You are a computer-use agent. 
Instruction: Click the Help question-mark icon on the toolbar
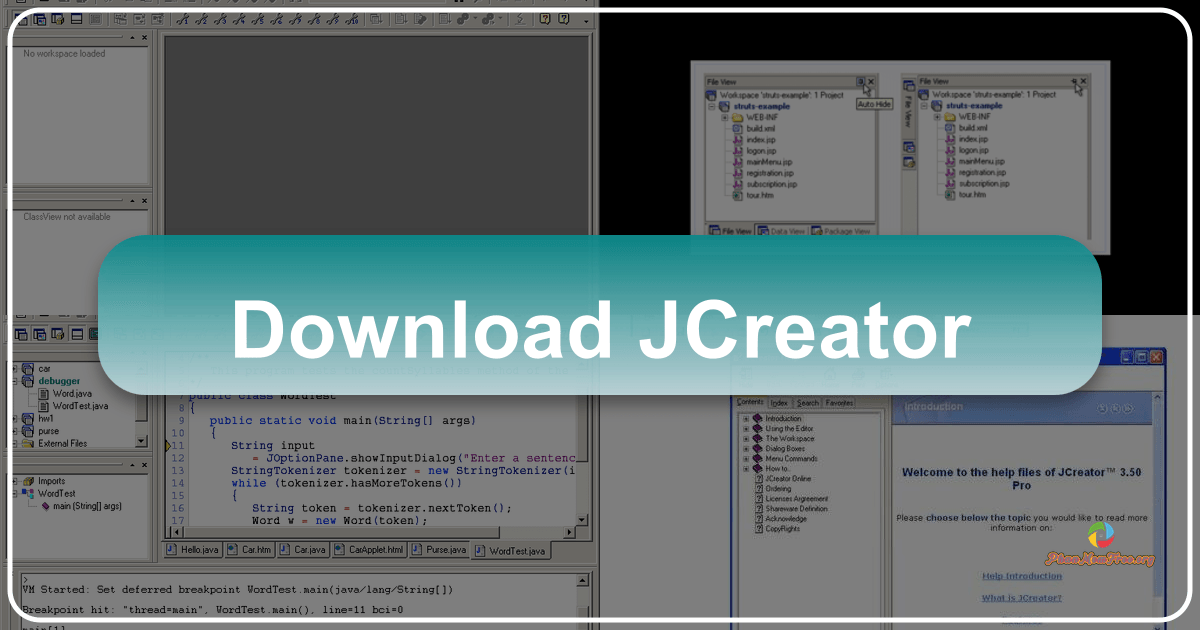coord(563,18)
